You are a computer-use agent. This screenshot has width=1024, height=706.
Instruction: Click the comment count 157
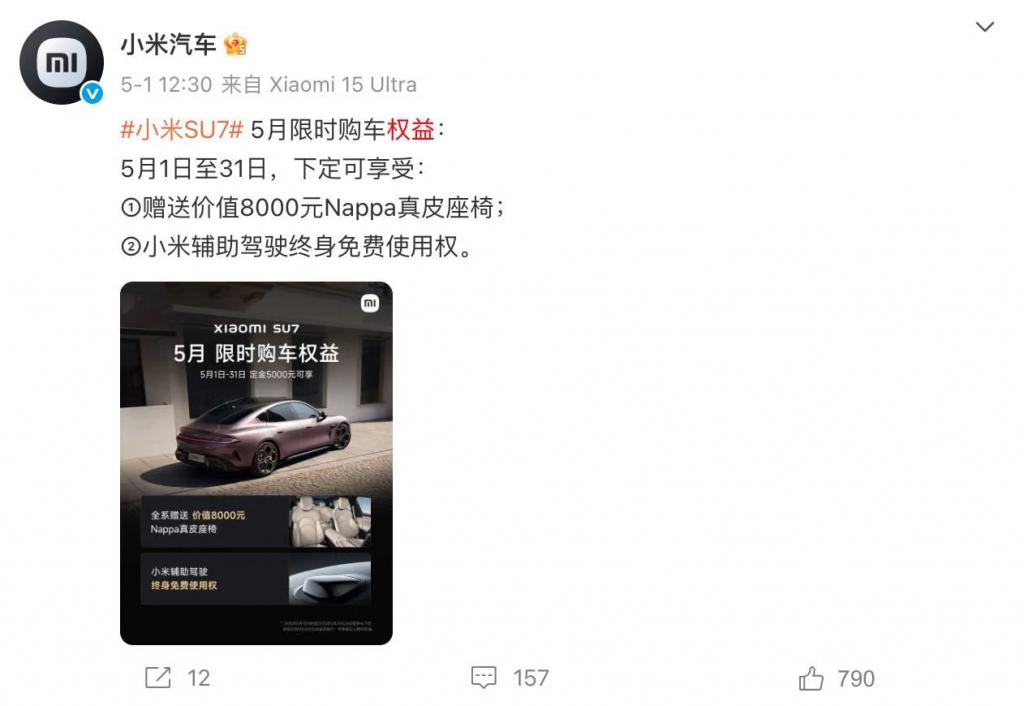pyautogui.click(x=530, y=679)
